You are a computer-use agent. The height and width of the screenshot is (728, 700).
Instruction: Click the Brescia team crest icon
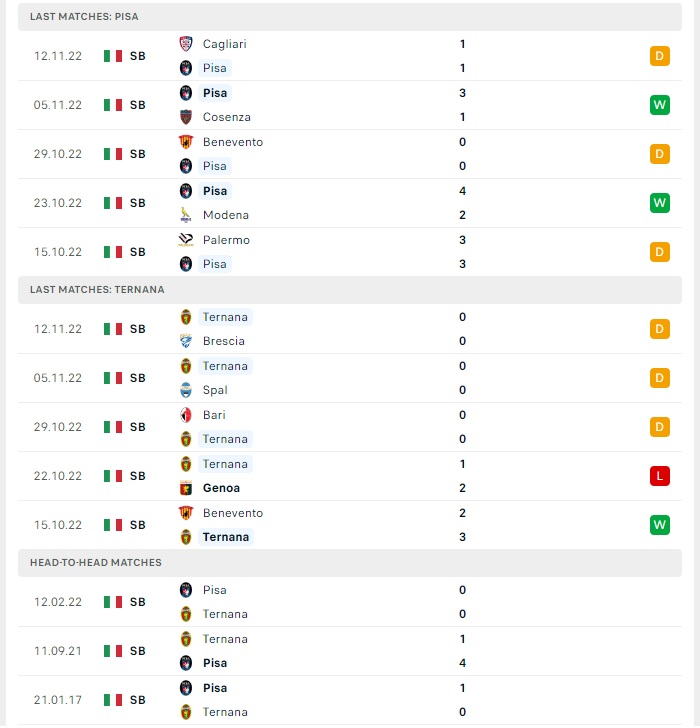point(186,341)
